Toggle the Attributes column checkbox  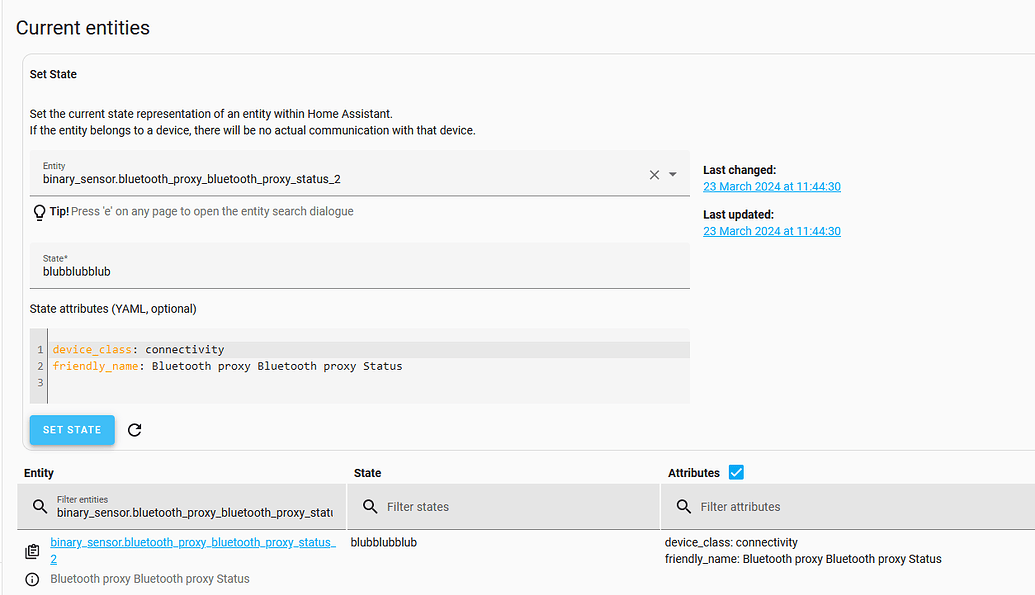pyautogui.click(x=736, y=472)
